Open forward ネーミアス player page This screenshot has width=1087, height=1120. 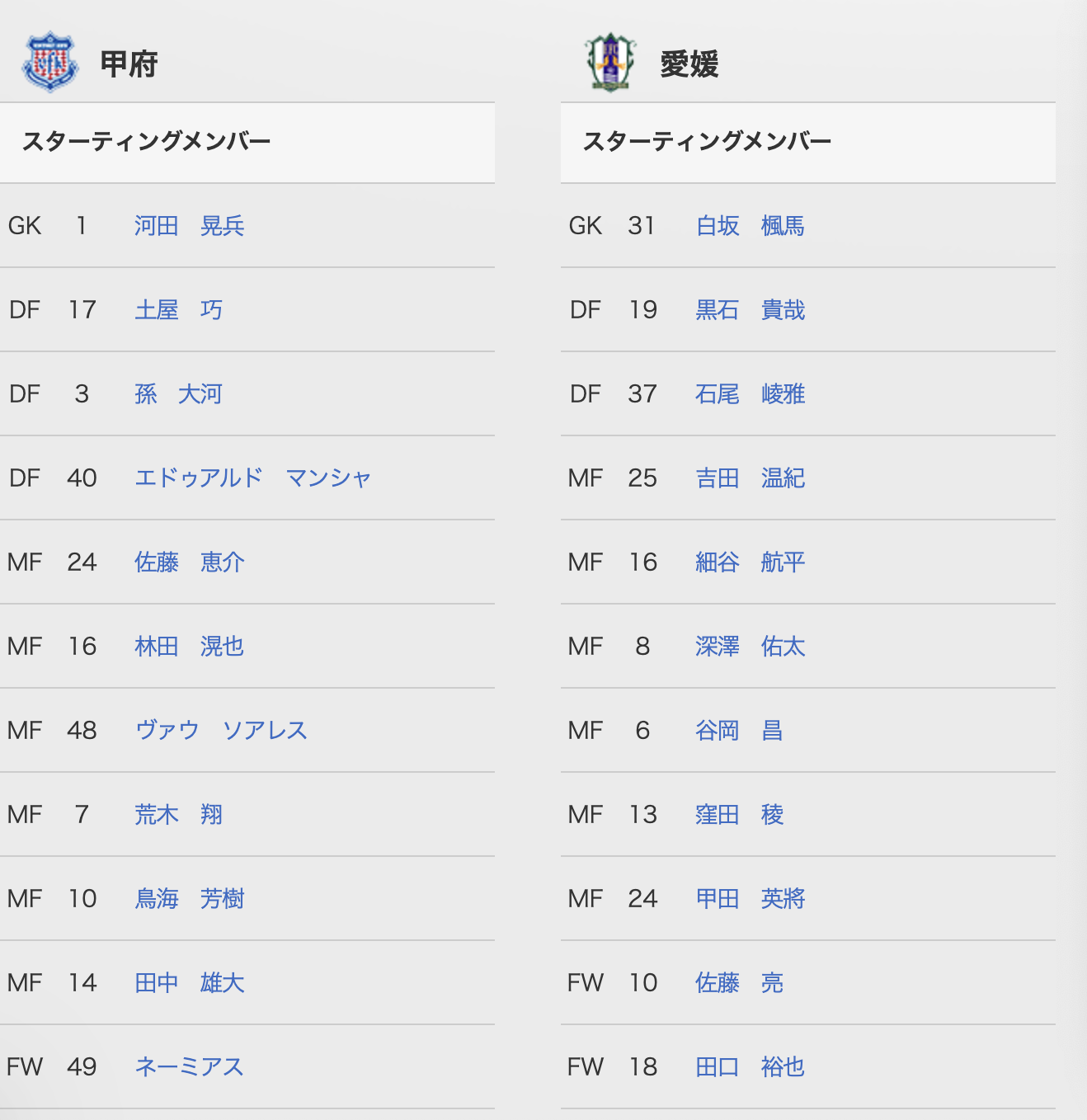pos(190,1067)
